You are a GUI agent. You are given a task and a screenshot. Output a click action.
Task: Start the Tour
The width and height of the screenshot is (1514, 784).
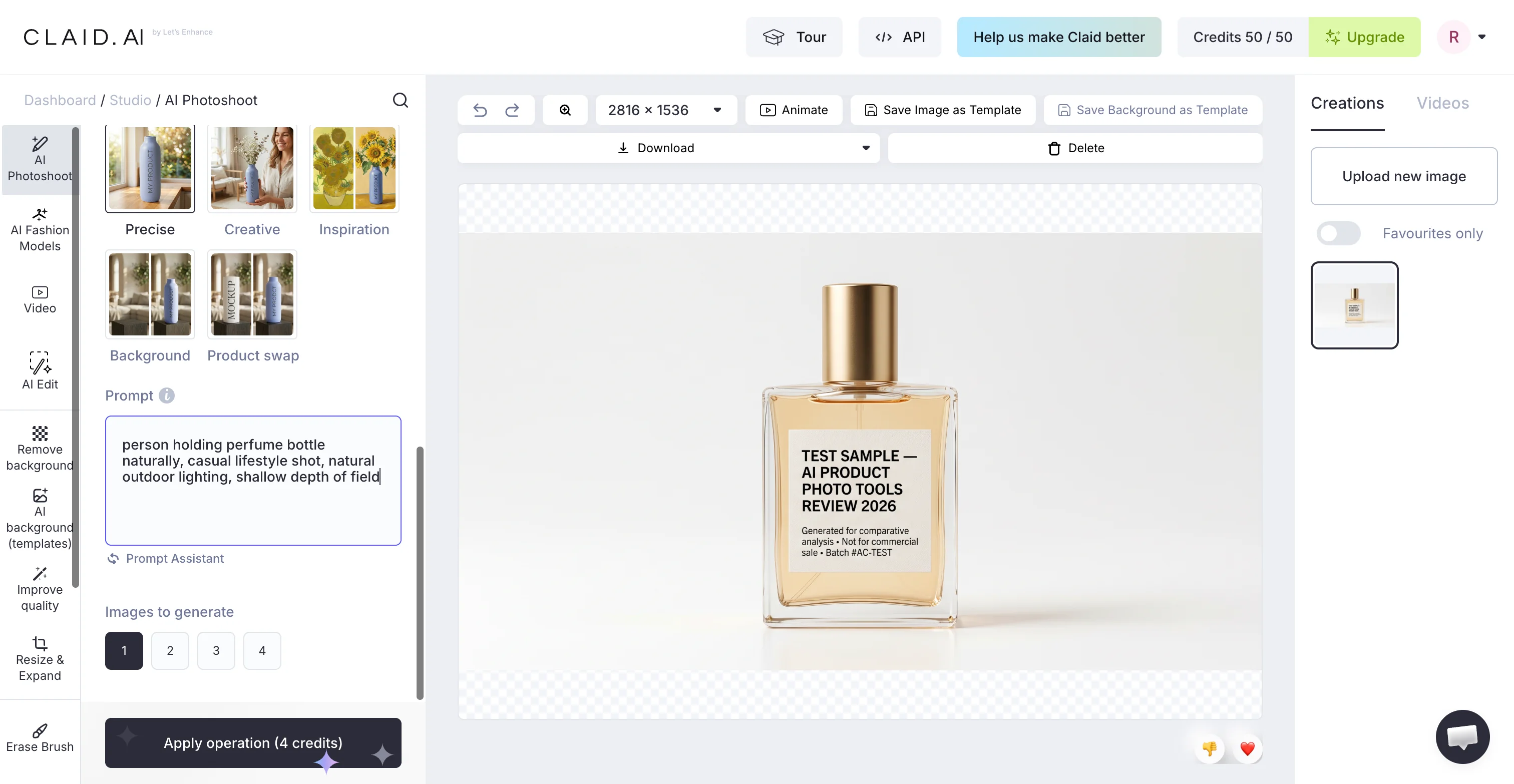click(x=794, y=37)
